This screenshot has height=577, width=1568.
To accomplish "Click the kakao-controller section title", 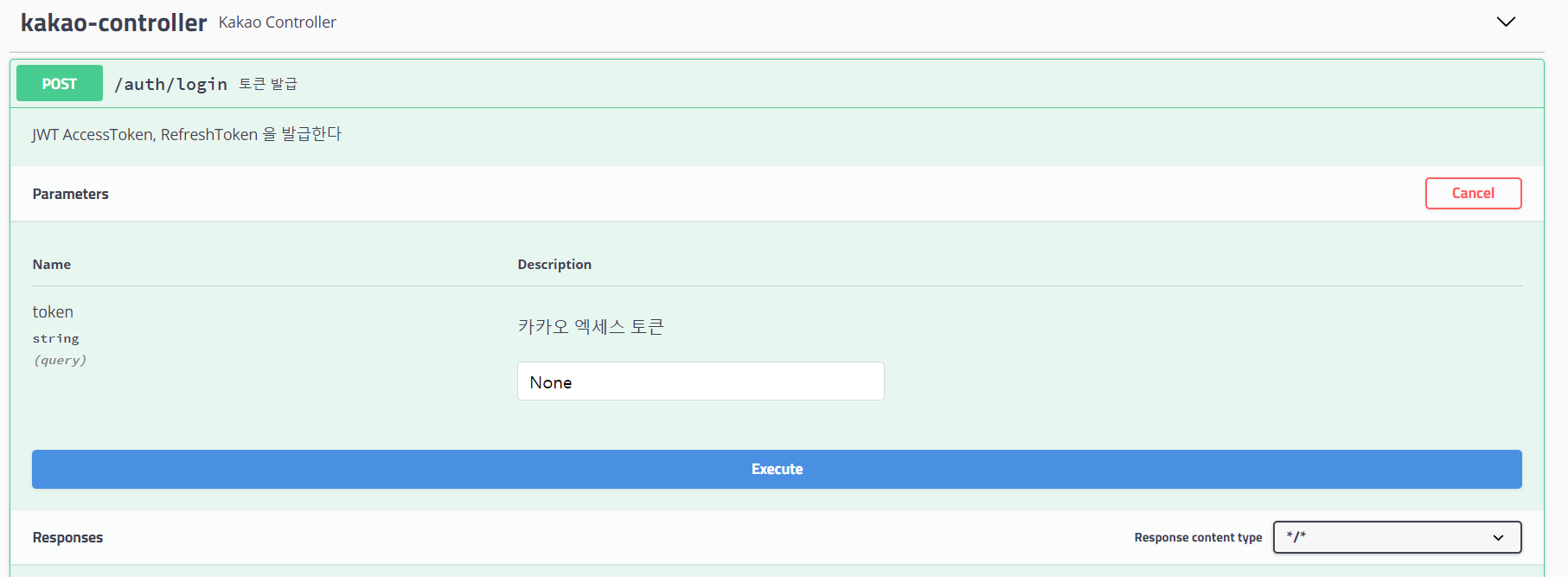I will 113,22.
